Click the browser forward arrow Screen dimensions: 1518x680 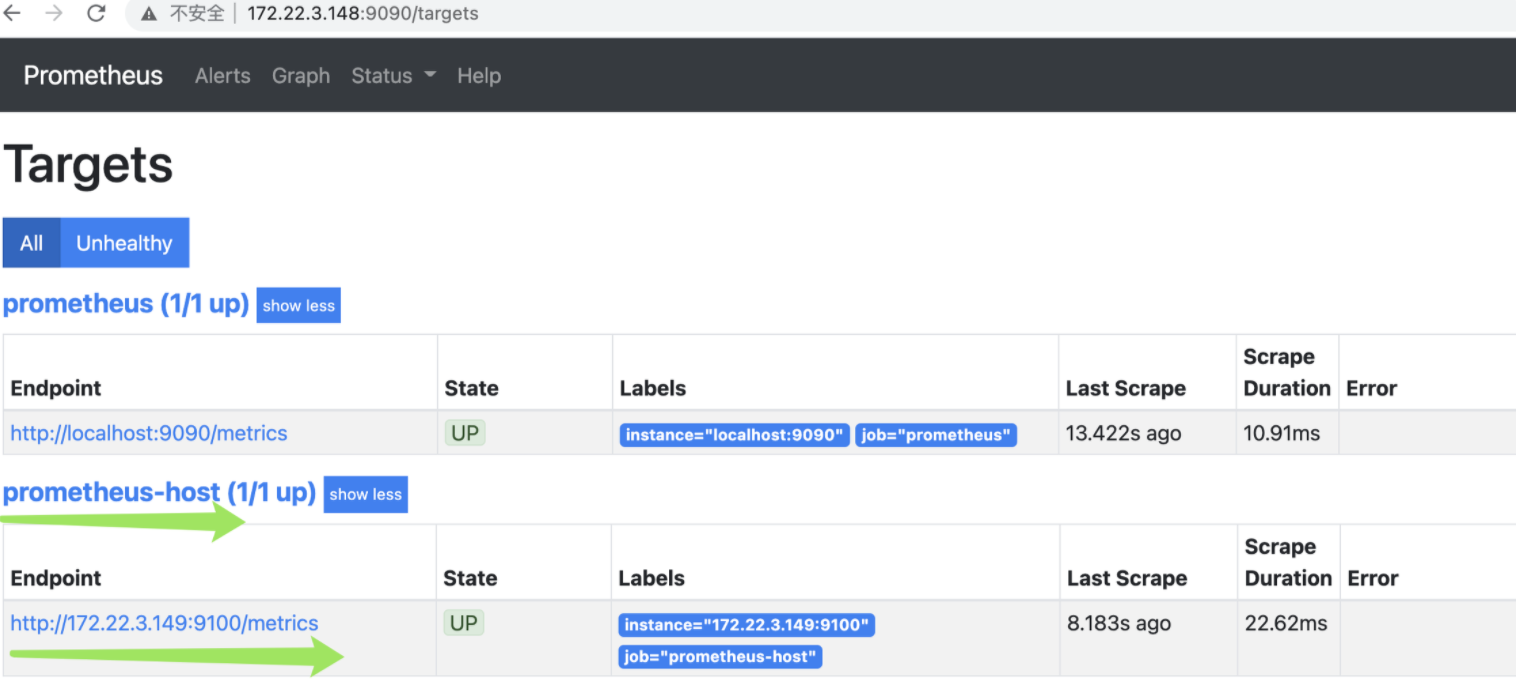coord(54,13)
